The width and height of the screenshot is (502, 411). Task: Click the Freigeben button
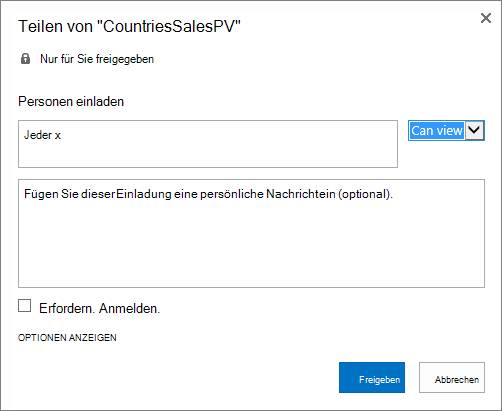(372, 377)
